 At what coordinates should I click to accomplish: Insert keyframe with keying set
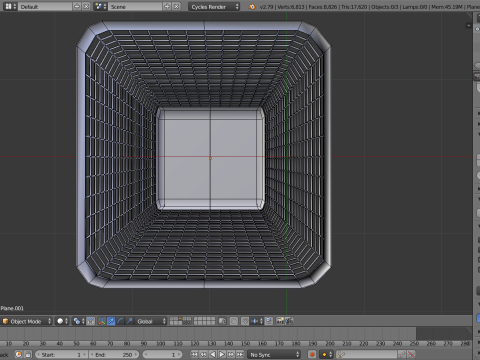402,355
